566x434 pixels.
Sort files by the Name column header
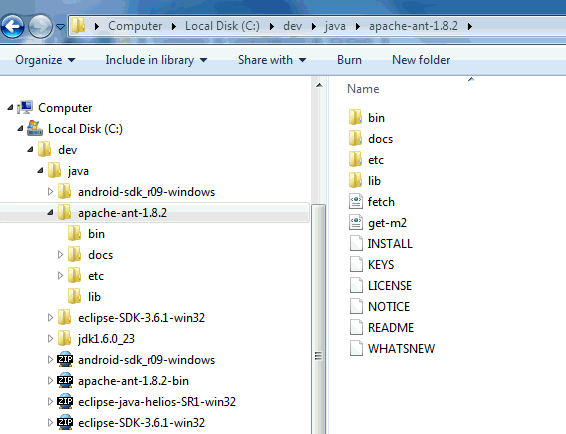click(363, 89)
